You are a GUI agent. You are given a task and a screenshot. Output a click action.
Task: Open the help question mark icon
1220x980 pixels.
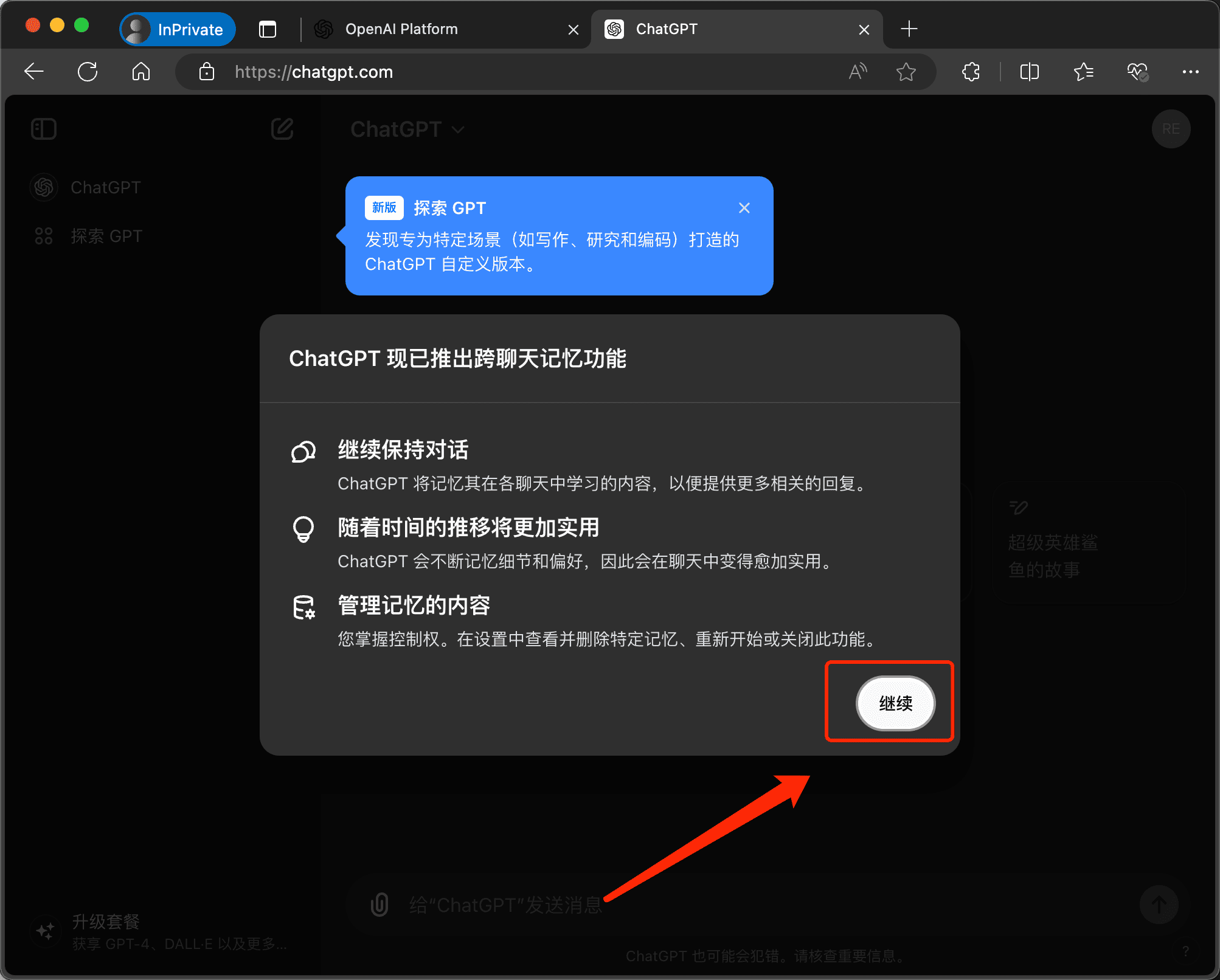click(1185, 950)
